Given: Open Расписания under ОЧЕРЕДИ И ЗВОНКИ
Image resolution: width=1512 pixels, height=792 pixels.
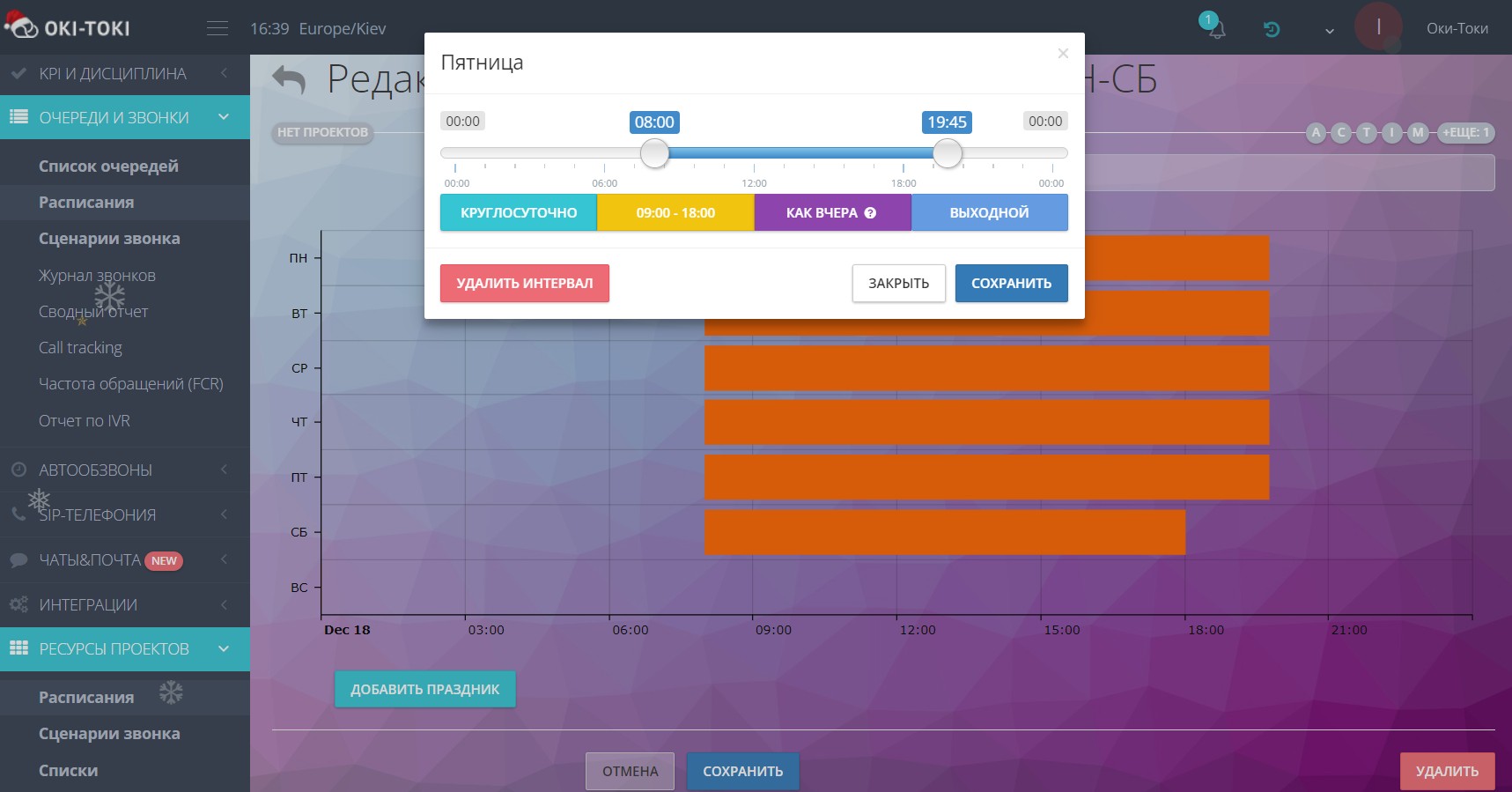Looking at the screenshot, I should pyautogui.click(x=86, y=202).
